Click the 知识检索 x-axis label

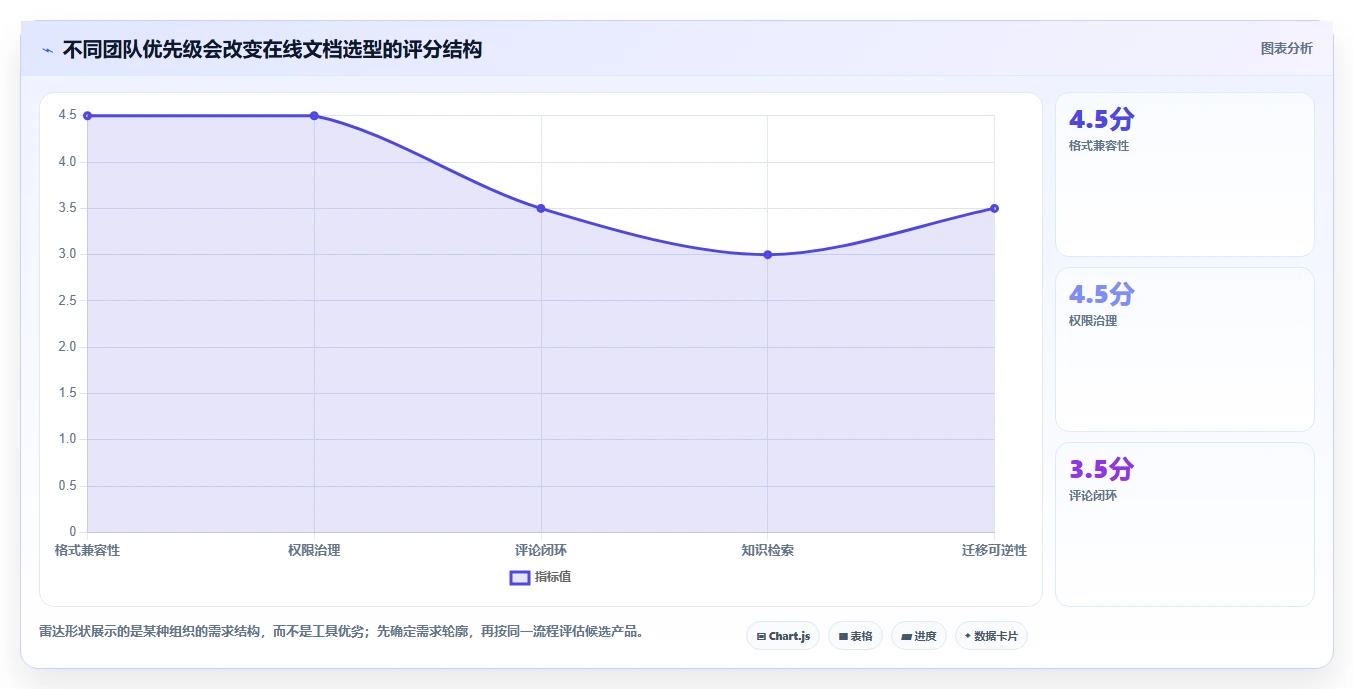click(768, 551)
